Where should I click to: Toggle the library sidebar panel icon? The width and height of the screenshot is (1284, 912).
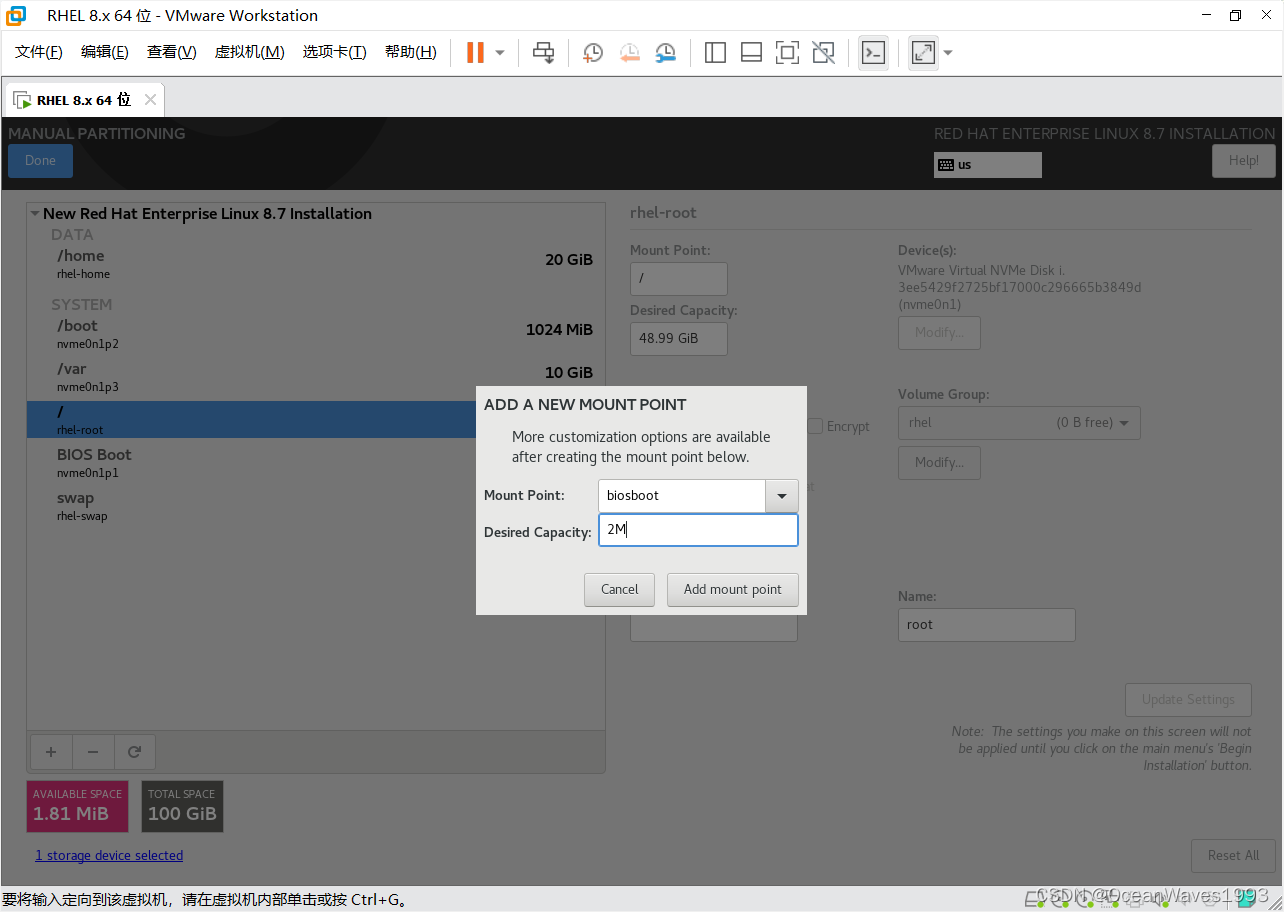[715, 53]
